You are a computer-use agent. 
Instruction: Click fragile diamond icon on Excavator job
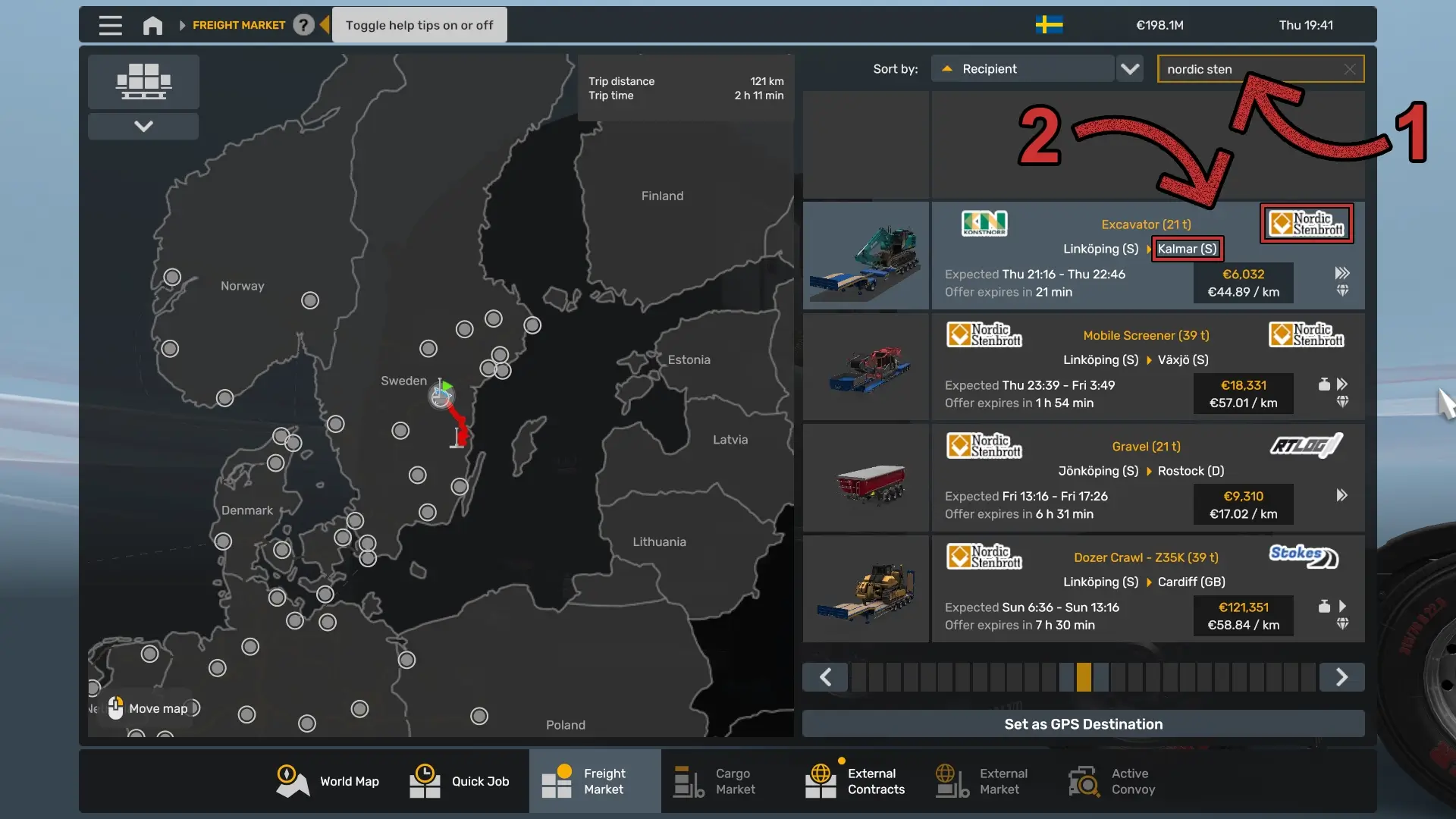pyautogui.click(x=1342, y=290)
